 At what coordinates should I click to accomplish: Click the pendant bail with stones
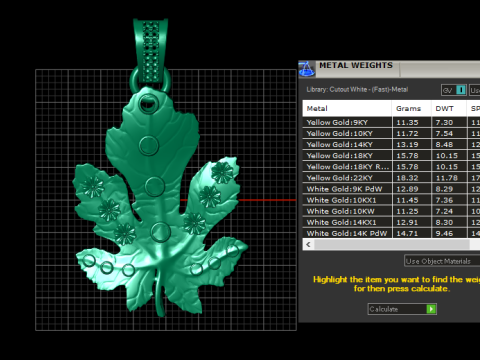coord(151,50)
